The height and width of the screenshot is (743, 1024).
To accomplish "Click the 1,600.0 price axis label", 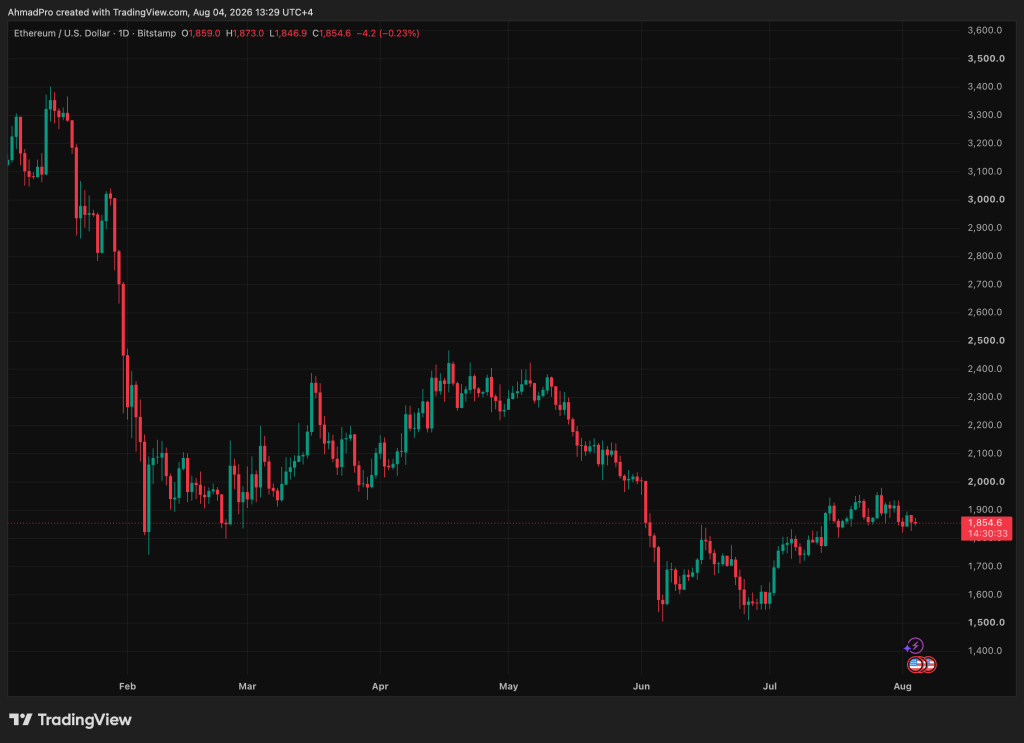I will coord(985,594).
